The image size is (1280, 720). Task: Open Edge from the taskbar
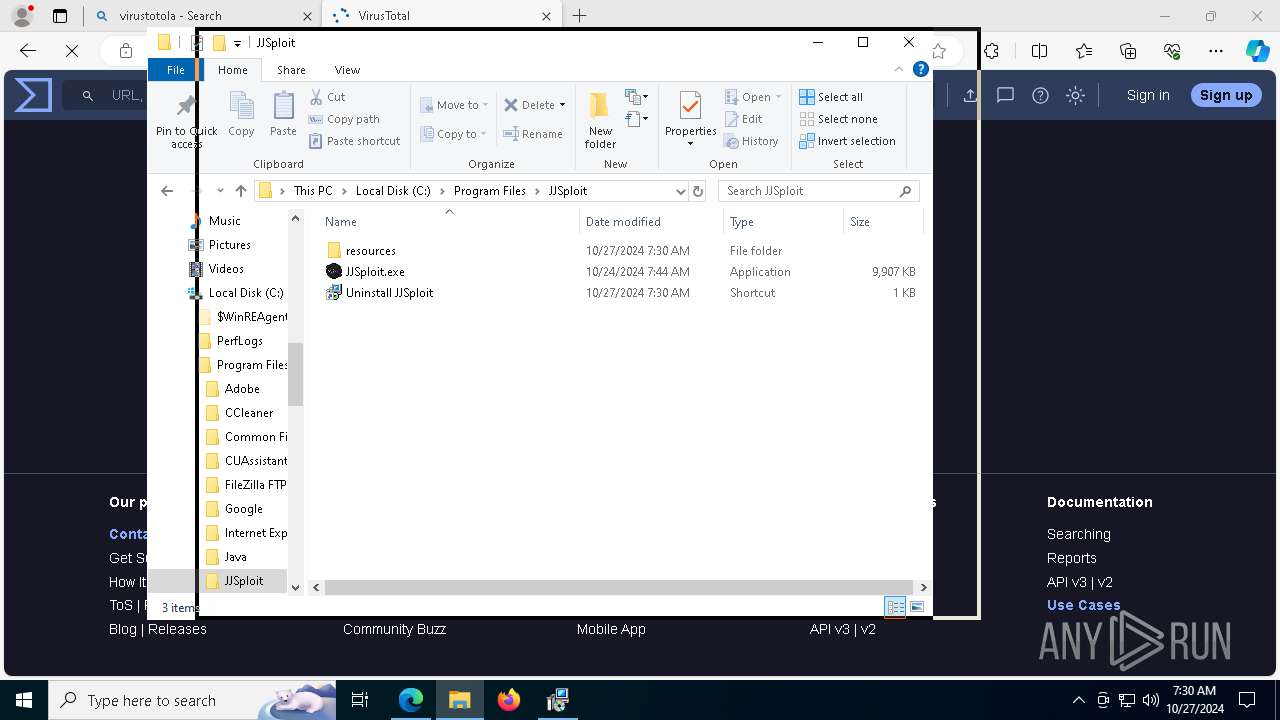click(x=411, y=700)
